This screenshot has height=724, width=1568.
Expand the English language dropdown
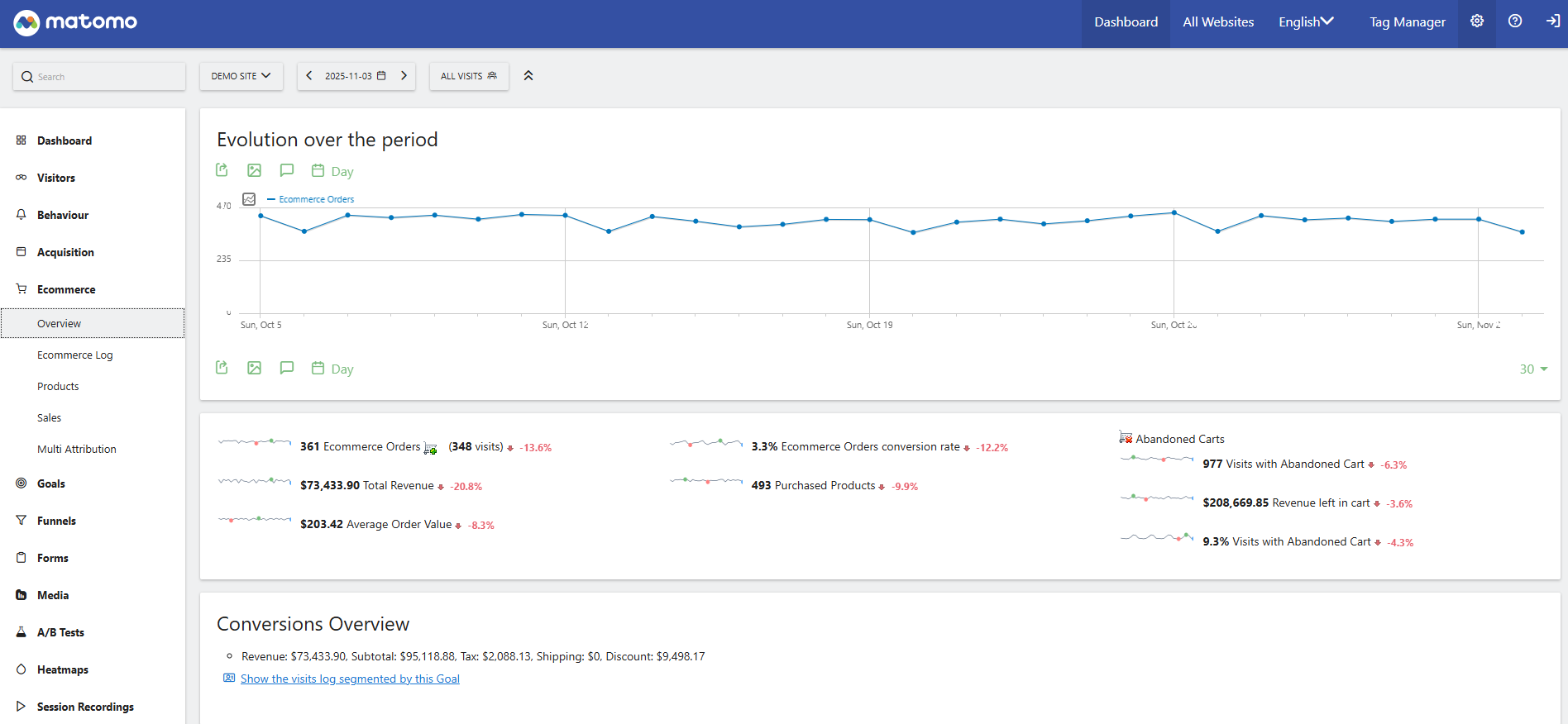click(1306, 22)
